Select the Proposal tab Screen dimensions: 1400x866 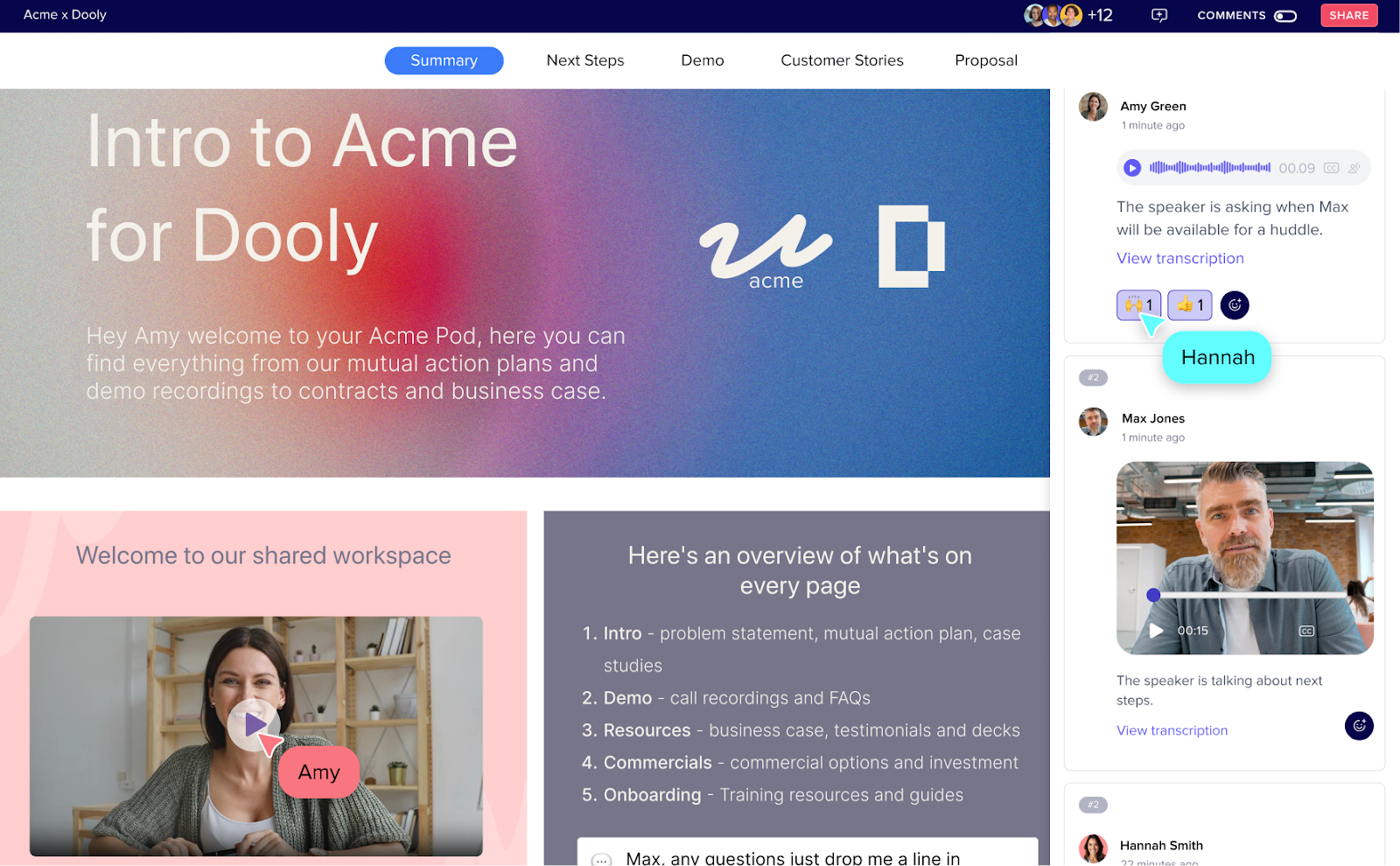click(986, 60)
